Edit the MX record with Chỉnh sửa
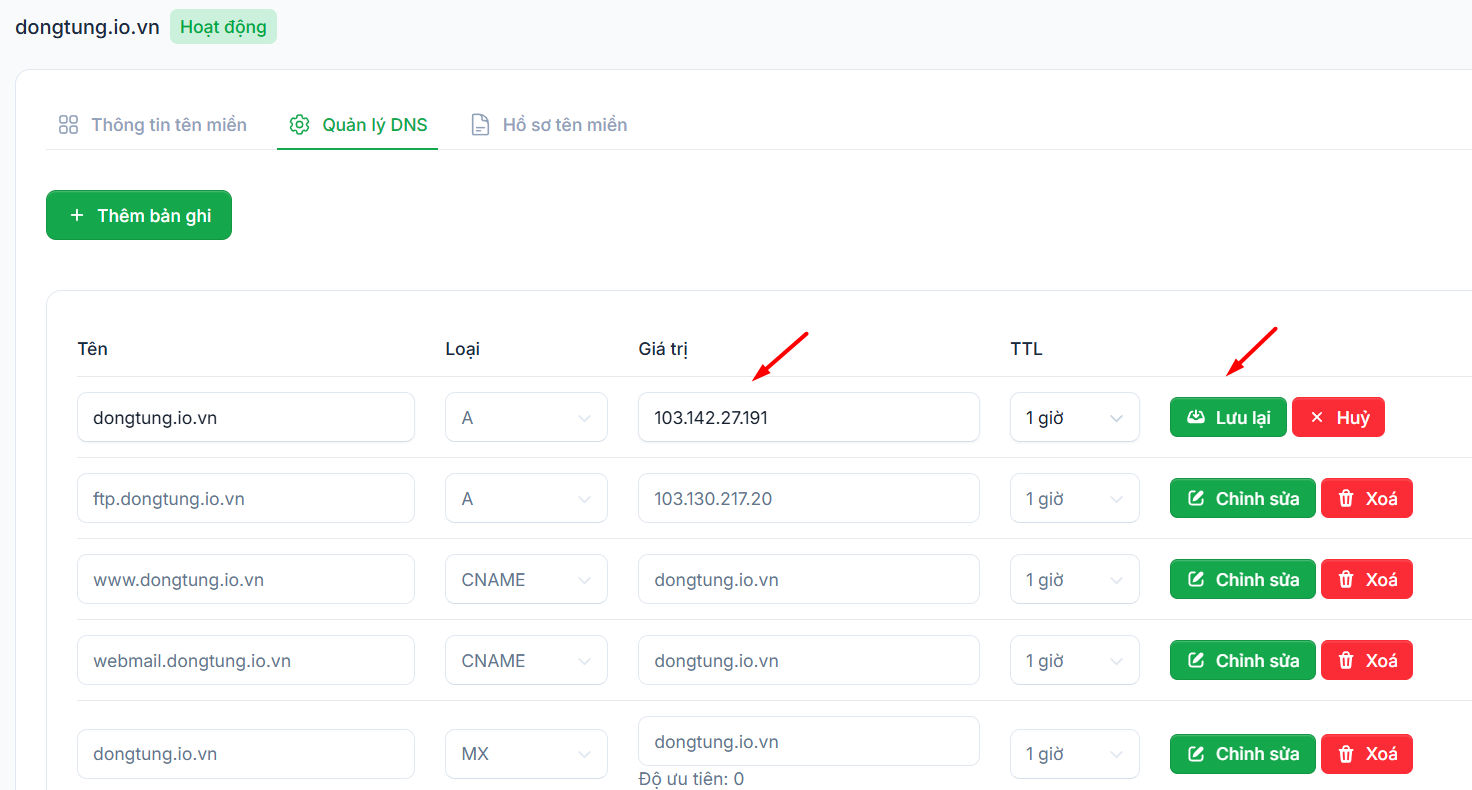1472x790 pixels. click(1243, 753)
